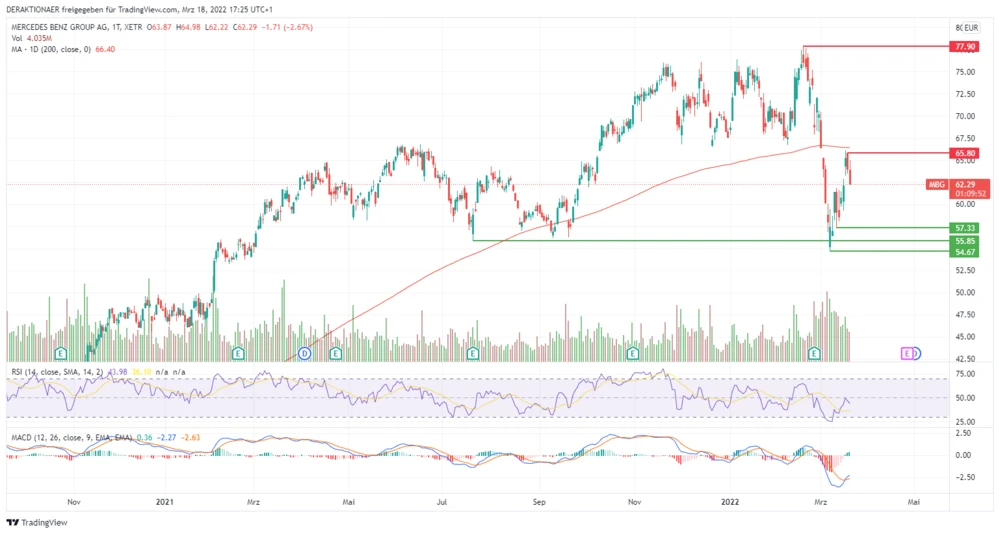Click the earnings E marker near Nov 2021

click(633, 353)
